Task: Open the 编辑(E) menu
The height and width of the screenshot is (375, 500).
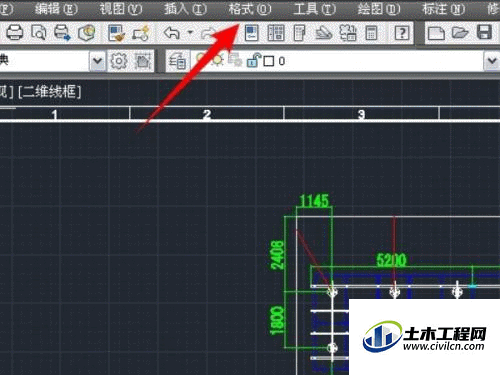Action: click(x=56, y=9)
